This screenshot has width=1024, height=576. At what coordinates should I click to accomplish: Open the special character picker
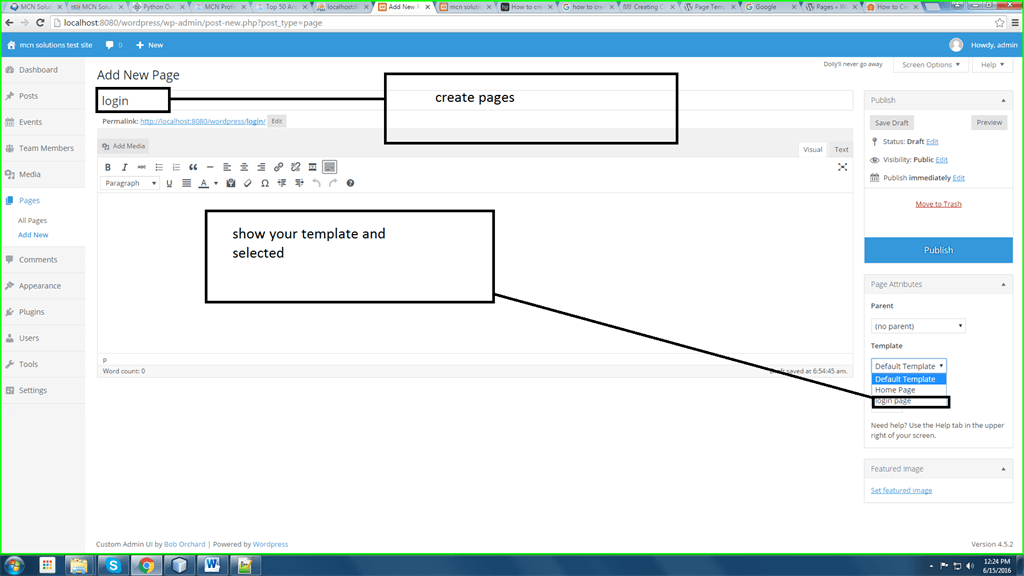264,183
